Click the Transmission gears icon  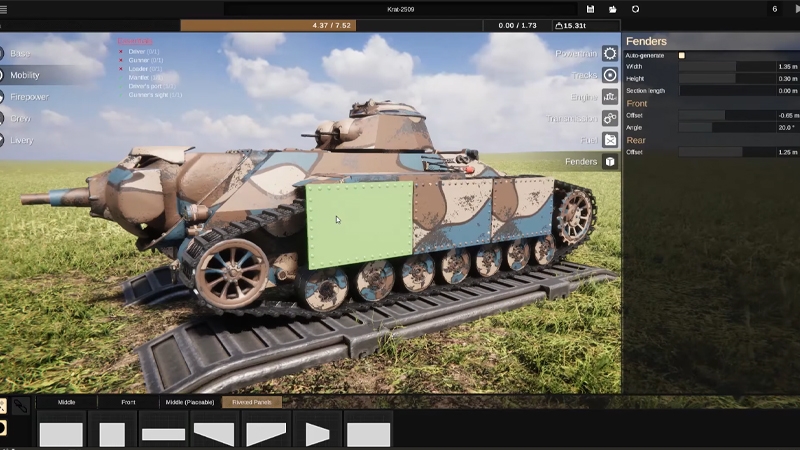609,118
